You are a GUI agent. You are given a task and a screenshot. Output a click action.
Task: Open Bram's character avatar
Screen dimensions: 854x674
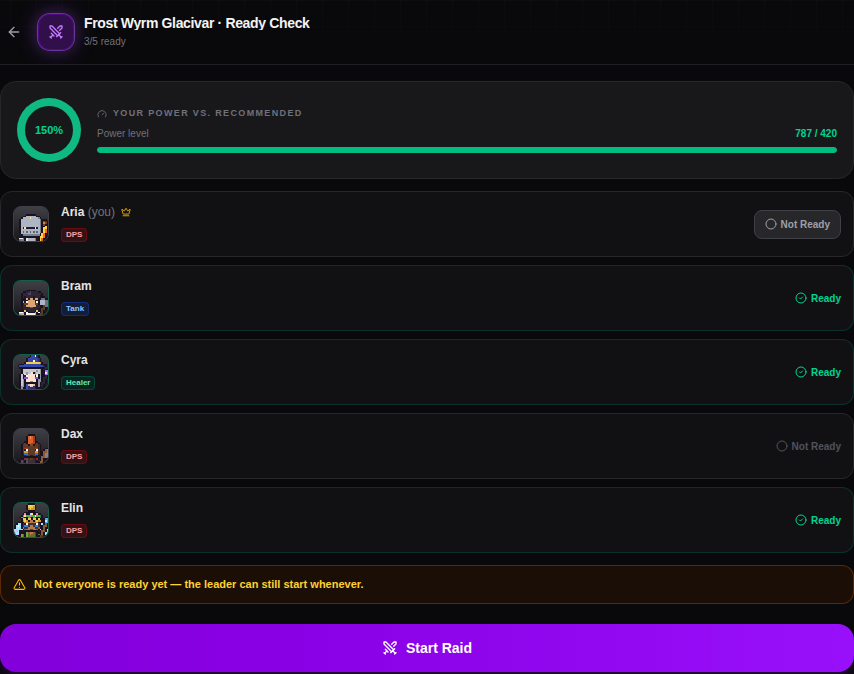pos(31,298)
